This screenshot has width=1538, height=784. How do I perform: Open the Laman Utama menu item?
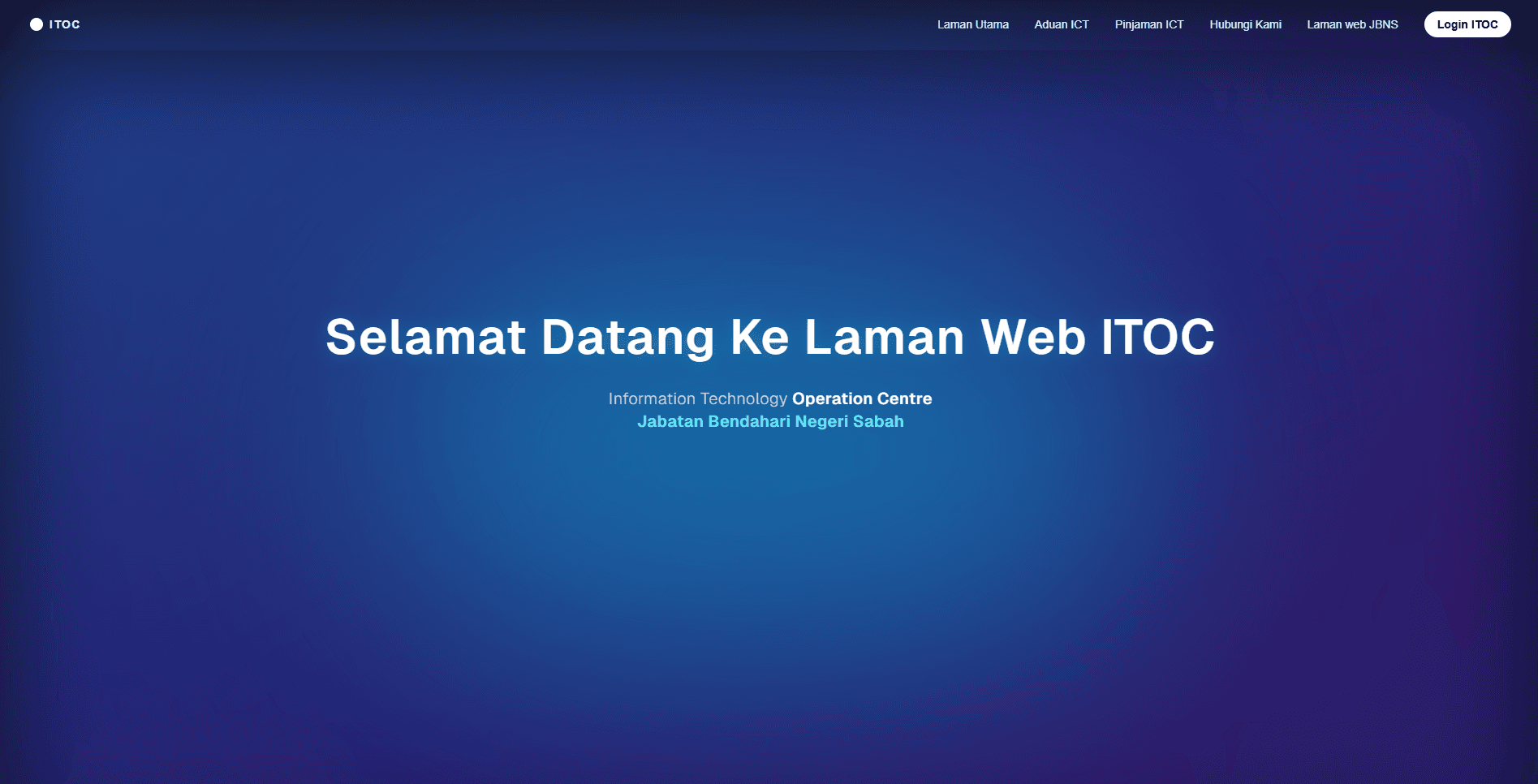click(x=972, y=24)
